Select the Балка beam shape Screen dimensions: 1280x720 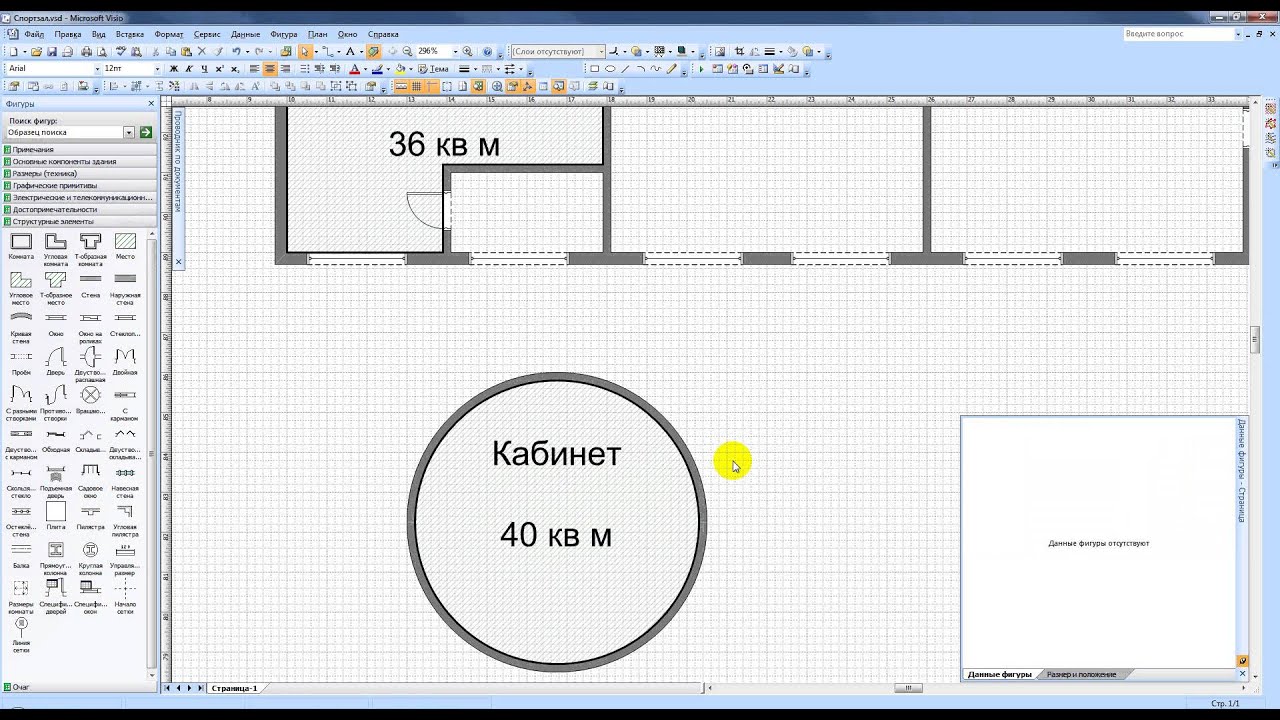pyautogui.click(x=21, y=556)
